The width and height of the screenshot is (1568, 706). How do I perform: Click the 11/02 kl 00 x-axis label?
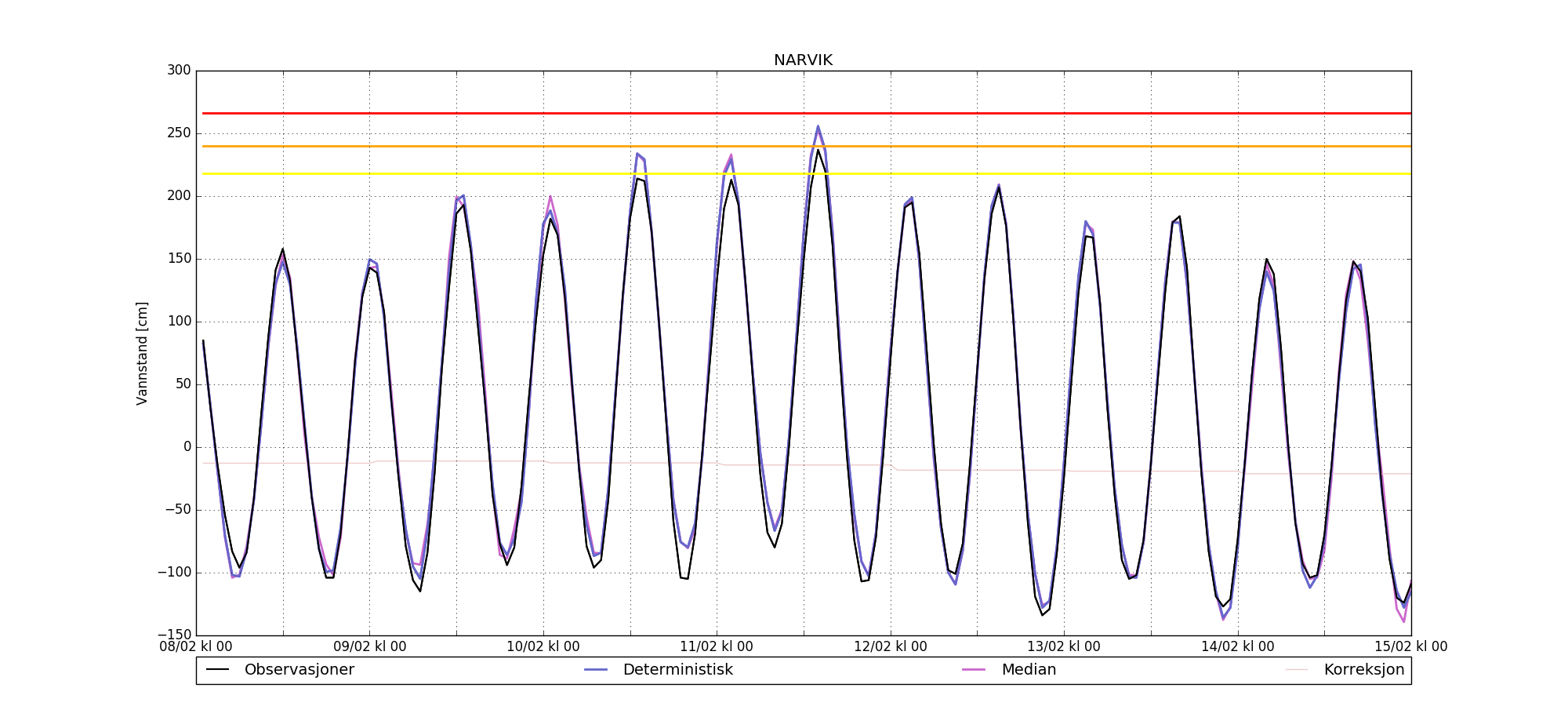click(717, 647)
